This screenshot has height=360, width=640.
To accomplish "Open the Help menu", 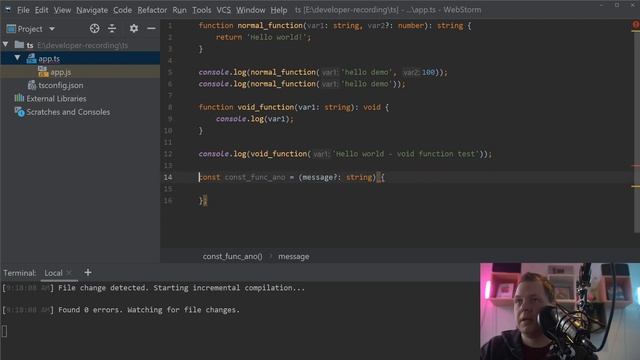I will tap(279, 10).
